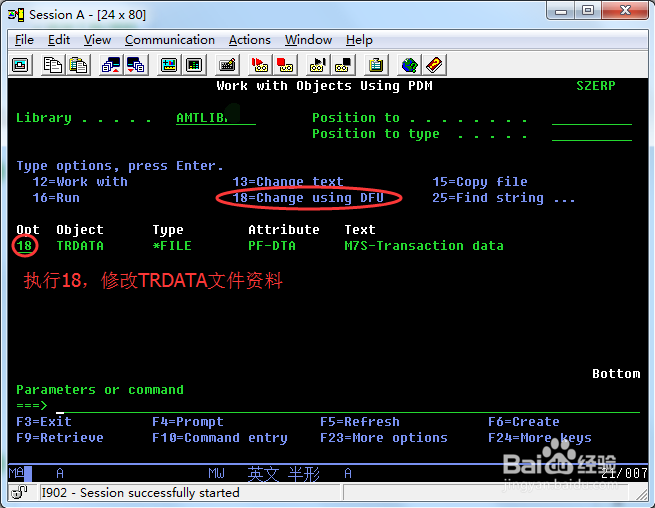Open the Color mapping icon
The width and height of the screenshot is (655, 508).
[x=194, y=65]
